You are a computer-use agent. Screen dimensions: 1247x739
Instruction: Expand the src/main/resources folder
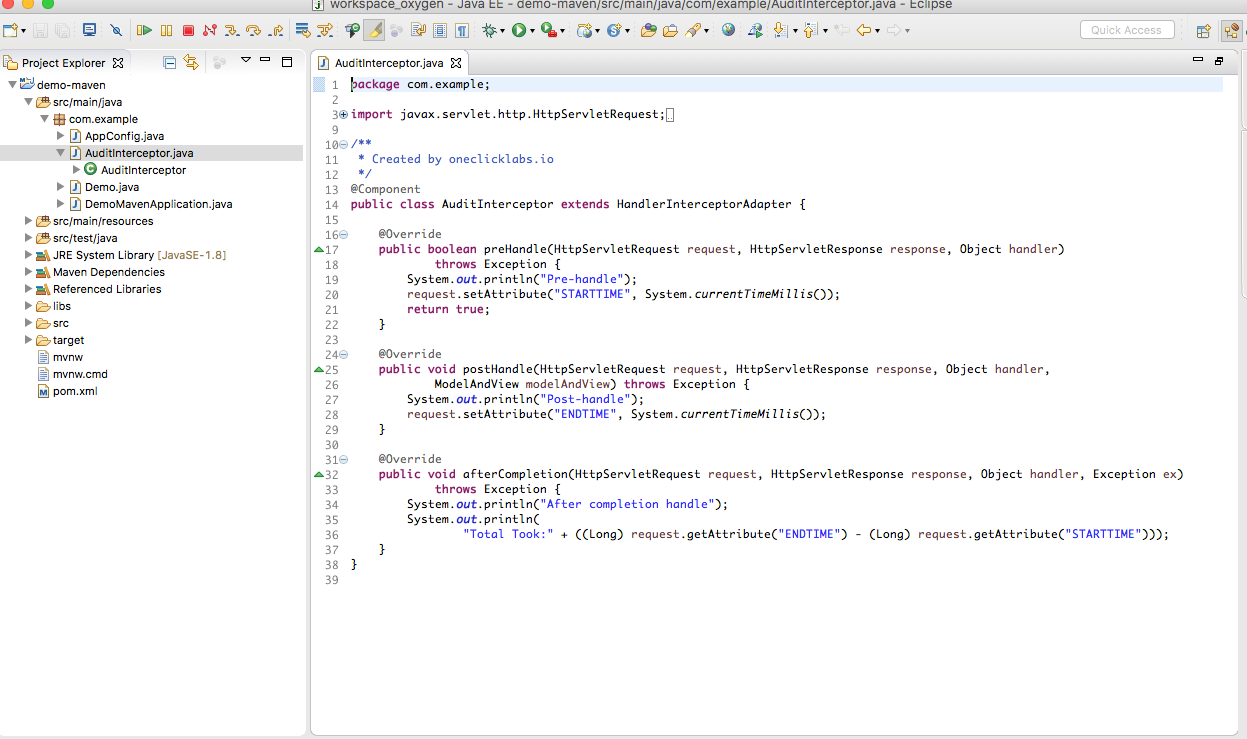tap(26, 221)
